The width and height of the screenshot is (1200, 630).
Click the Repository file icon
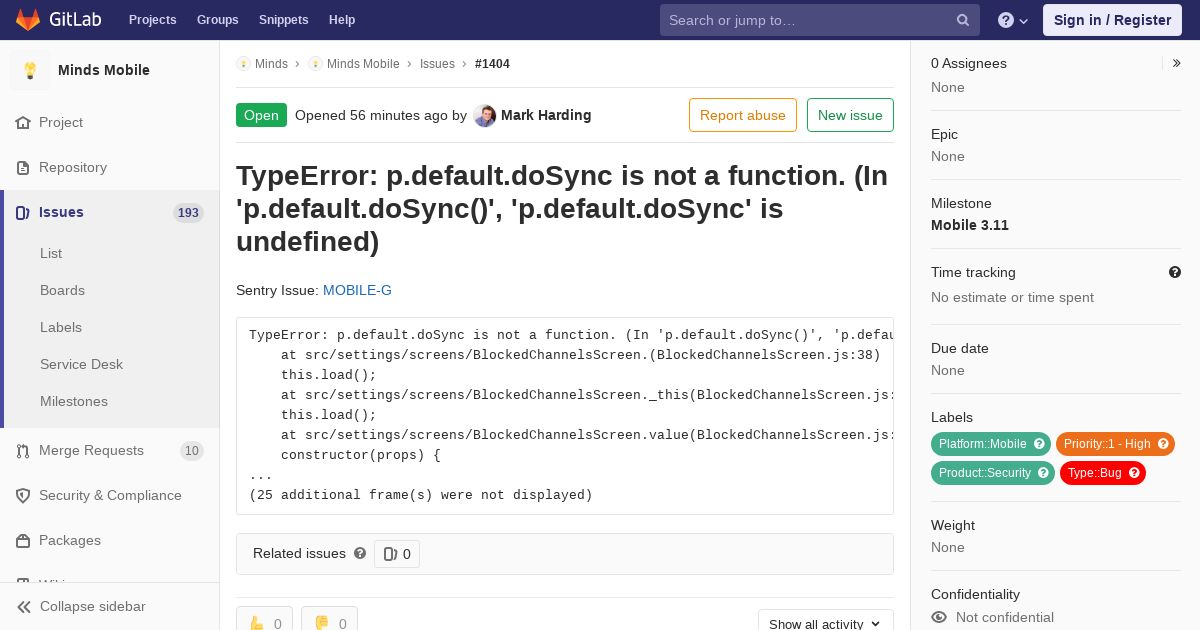(23, 168)
